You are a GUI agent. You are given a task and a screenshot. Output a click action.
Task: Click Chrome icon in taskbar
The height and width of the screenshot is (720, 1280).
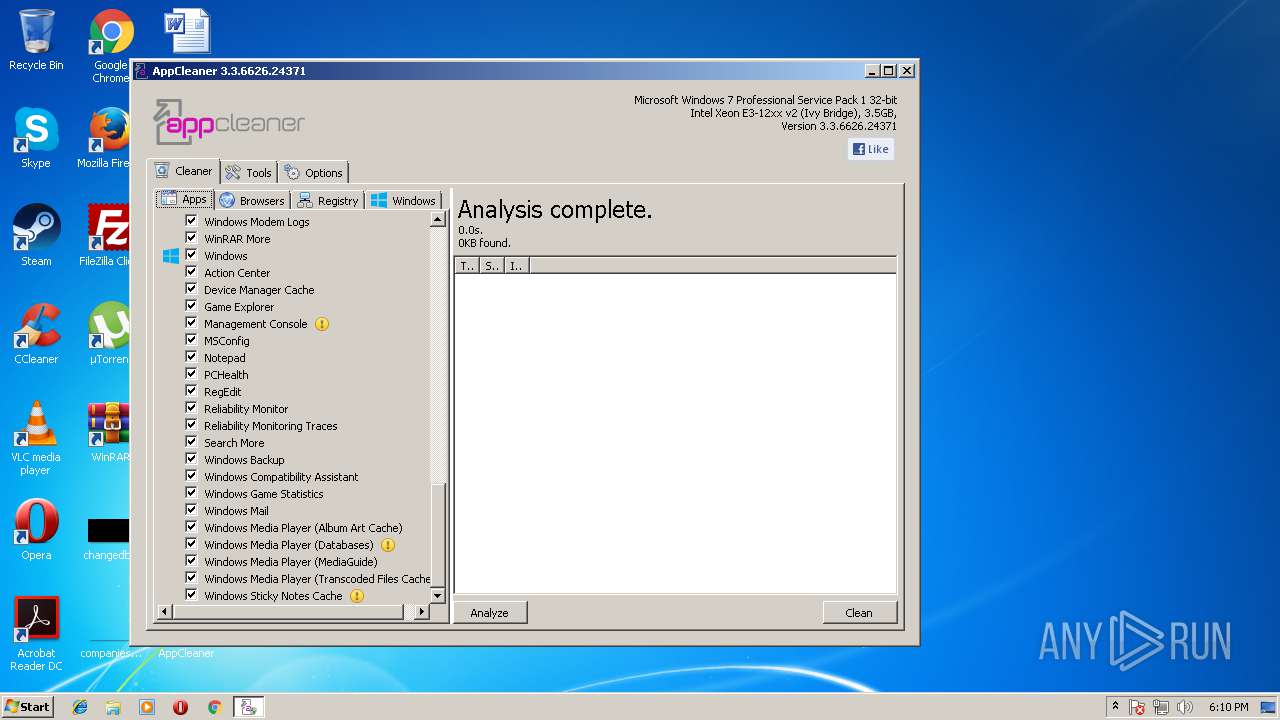(x=214, y=707)
